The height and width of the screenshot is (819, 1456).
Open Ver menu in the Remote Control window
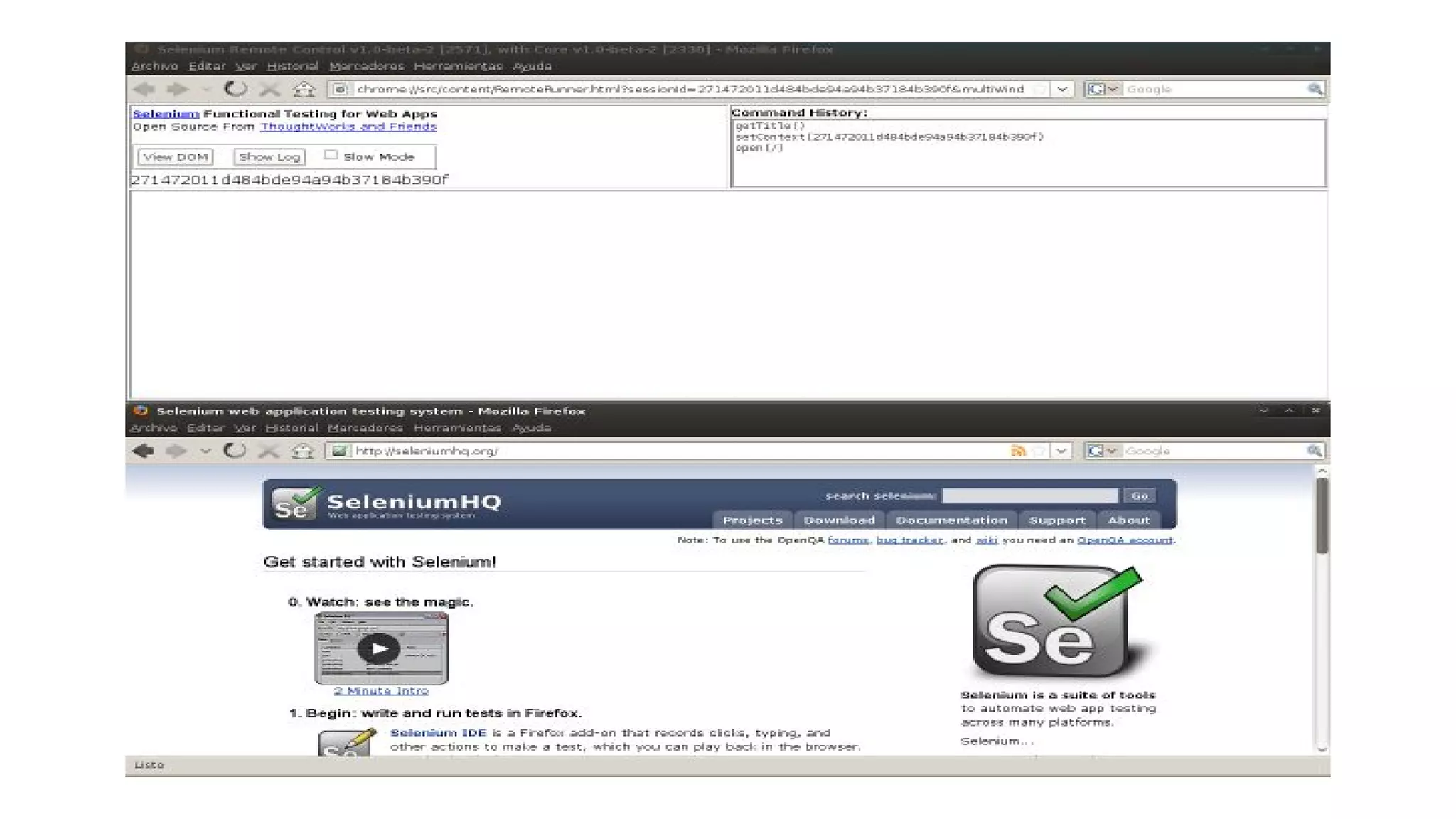(245, 66)
